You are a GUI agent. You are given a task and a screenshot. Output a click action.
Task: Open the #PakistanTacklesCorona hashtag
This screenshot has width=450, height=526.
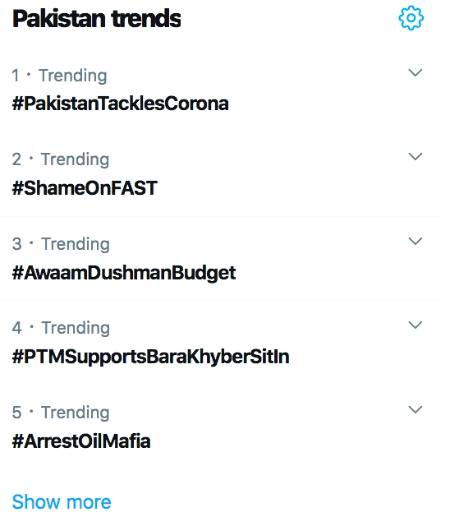coord(120,103)
